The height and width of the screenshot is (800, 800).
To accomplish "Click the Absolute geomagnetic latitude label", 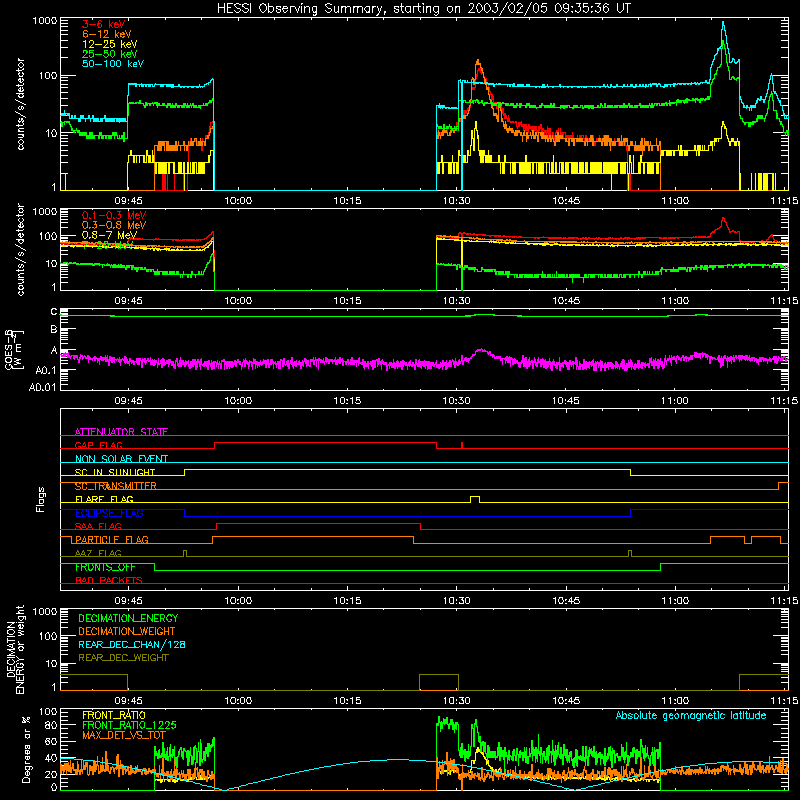I will tap(691, 715).
